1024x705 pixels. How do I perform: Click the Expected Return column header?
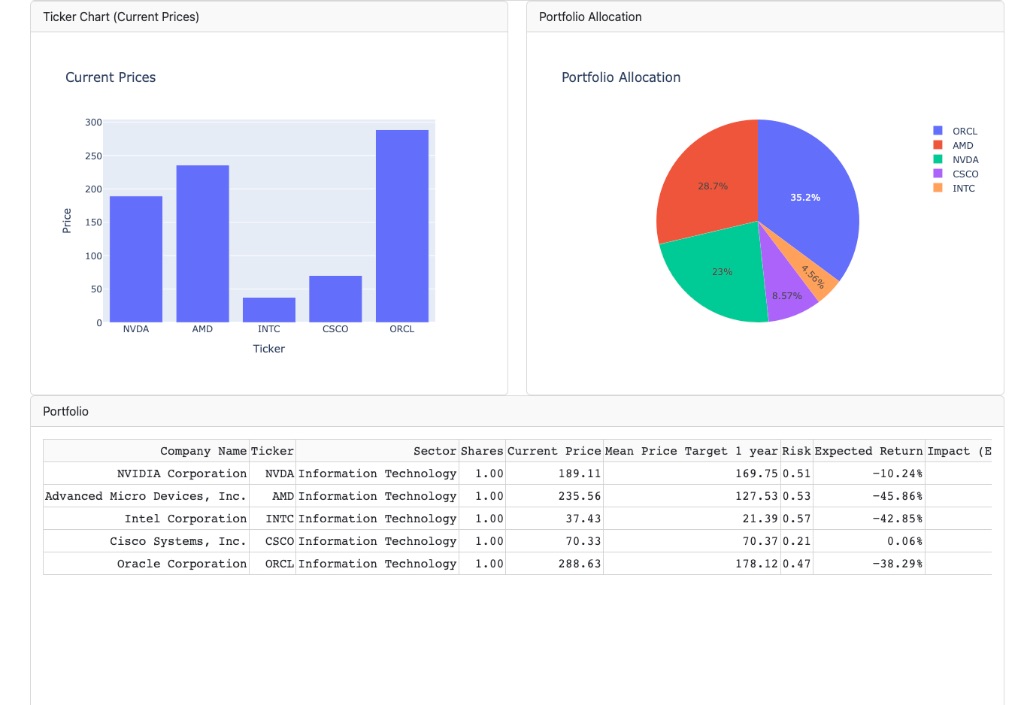pyautogui.click(x=868, y=451)
